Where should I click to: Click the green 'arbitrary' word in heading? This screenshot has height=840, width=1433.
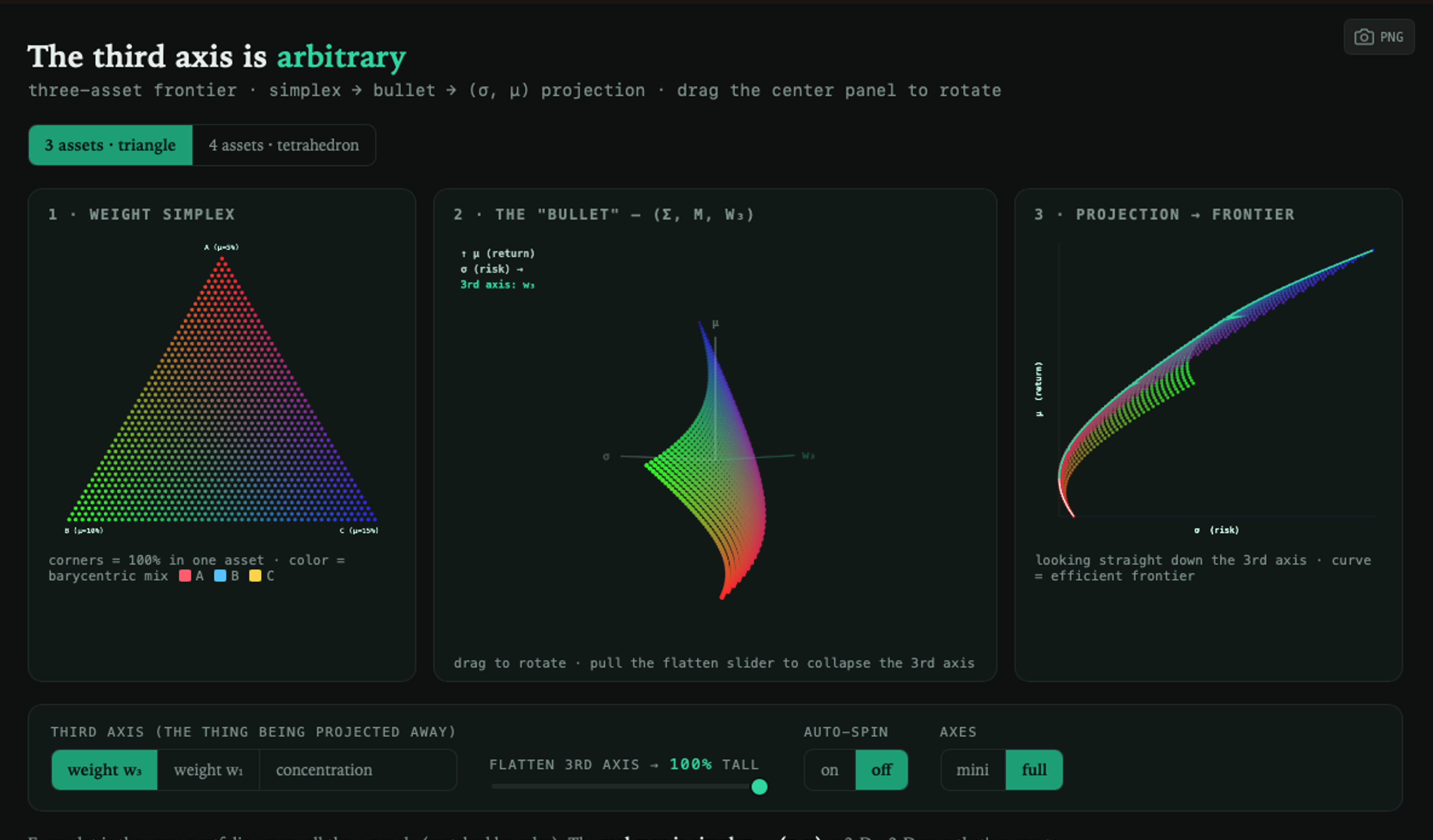pos(341,57)
